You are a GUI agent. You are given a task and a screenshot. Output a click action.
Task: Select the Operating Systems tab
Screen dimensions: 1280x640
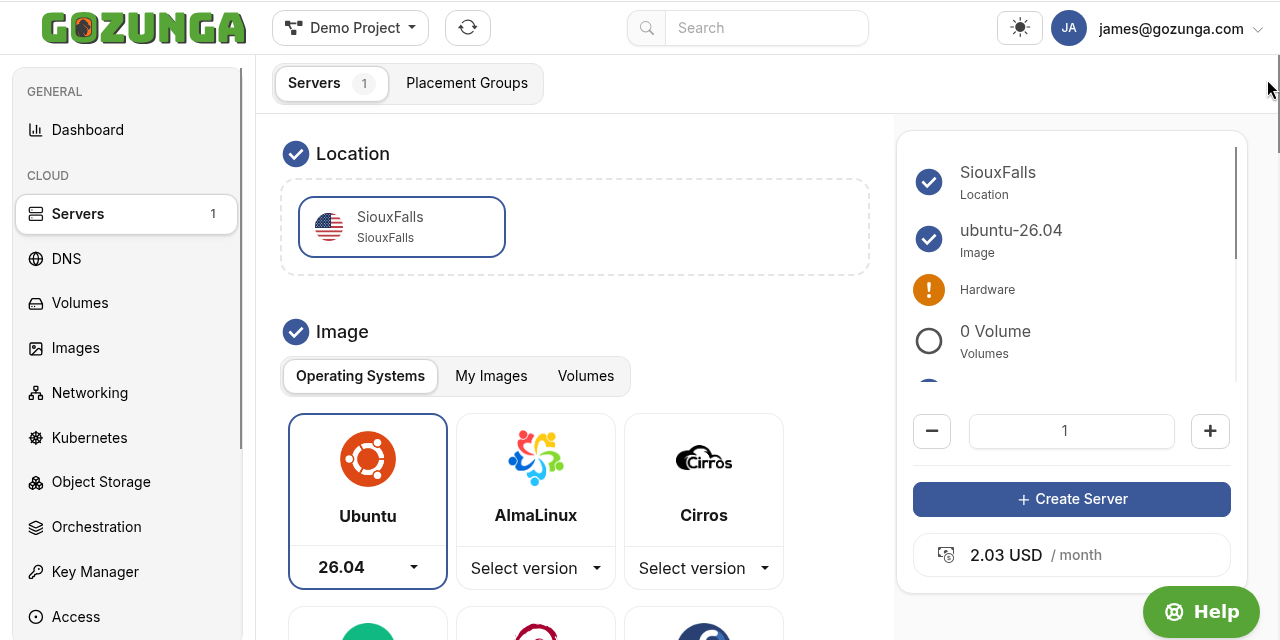(360, 376)
